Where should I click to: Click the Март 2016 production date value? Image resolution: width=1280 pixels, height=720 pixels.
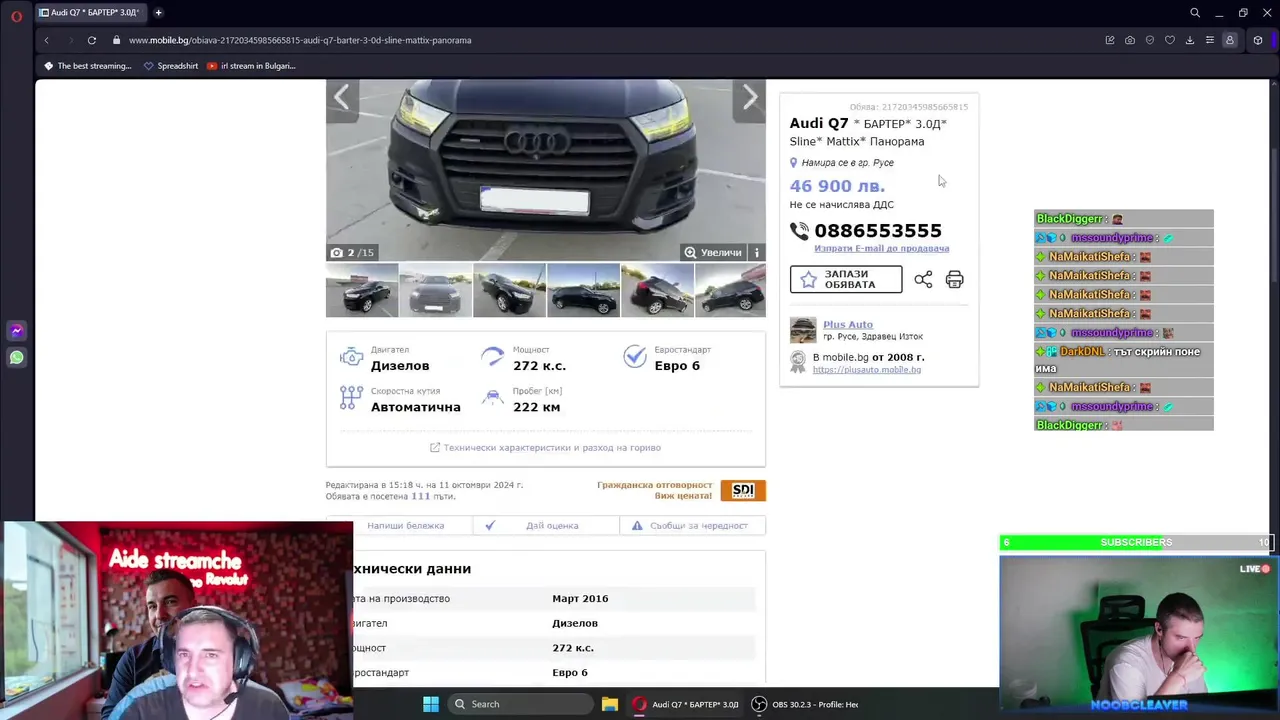click(x=580, y=598)
